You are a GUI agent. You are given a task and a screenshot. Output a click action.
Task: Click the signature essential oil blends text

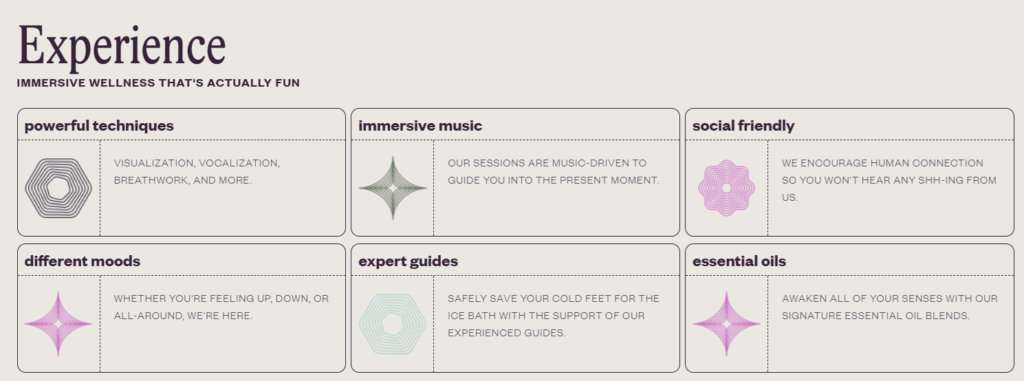pyautogui.click(x=889, y=307)
